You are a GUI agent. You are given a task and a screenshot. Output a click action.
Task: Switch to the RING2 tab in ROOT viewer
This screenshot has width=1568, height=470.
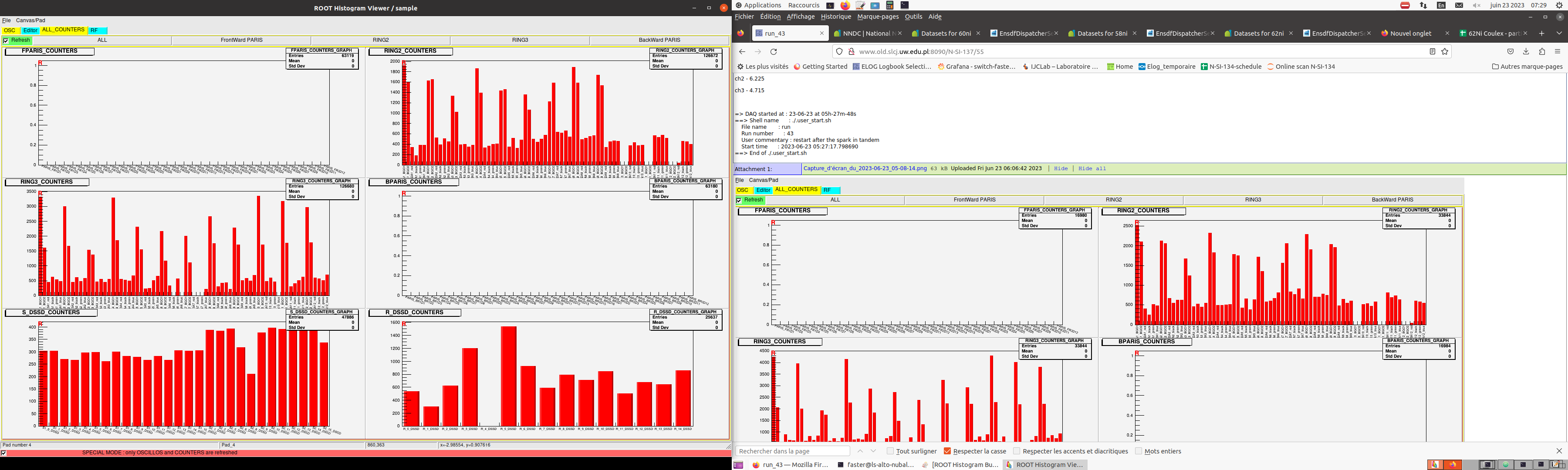(380, 40)
